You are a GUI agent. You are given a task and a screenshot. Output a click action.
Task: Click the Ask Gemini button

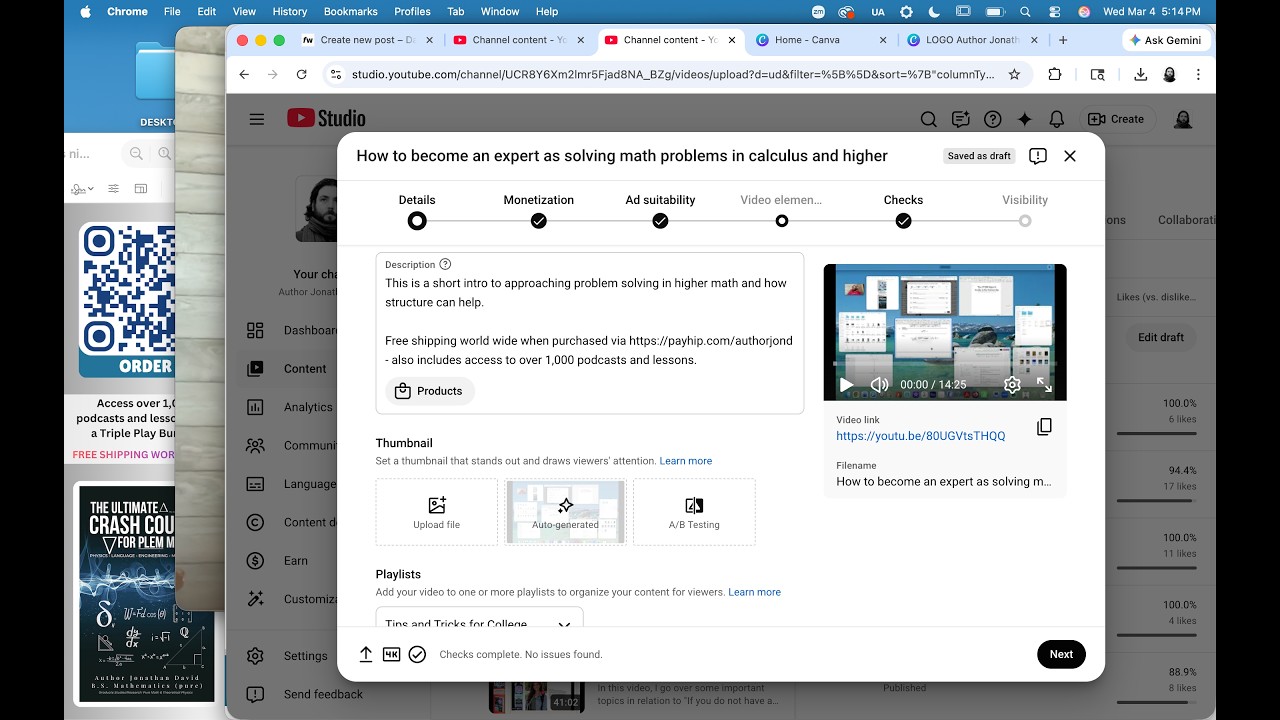[1167, 40]
